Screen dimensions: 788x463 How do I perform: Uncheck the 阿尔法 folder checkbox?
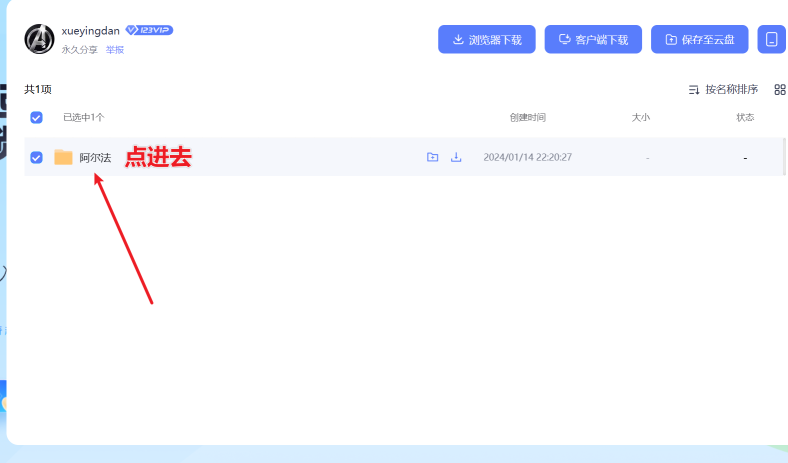coord(37,157)
